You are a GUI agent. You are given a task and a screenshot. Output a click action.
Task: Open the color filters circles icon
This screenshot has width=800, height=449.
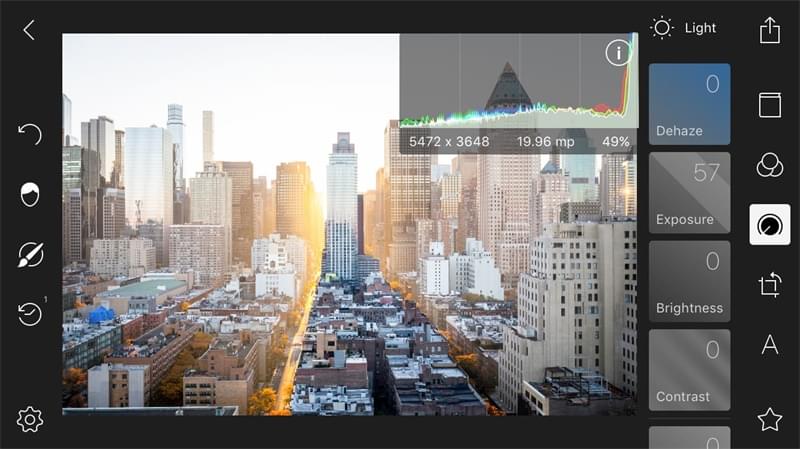769,165
